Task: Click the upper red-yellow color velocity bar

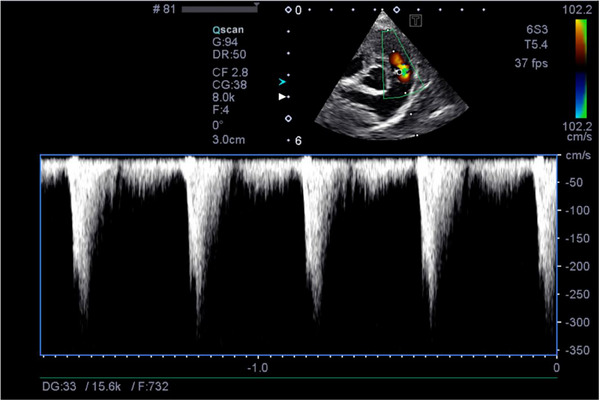Action: [x=581, y=41]
